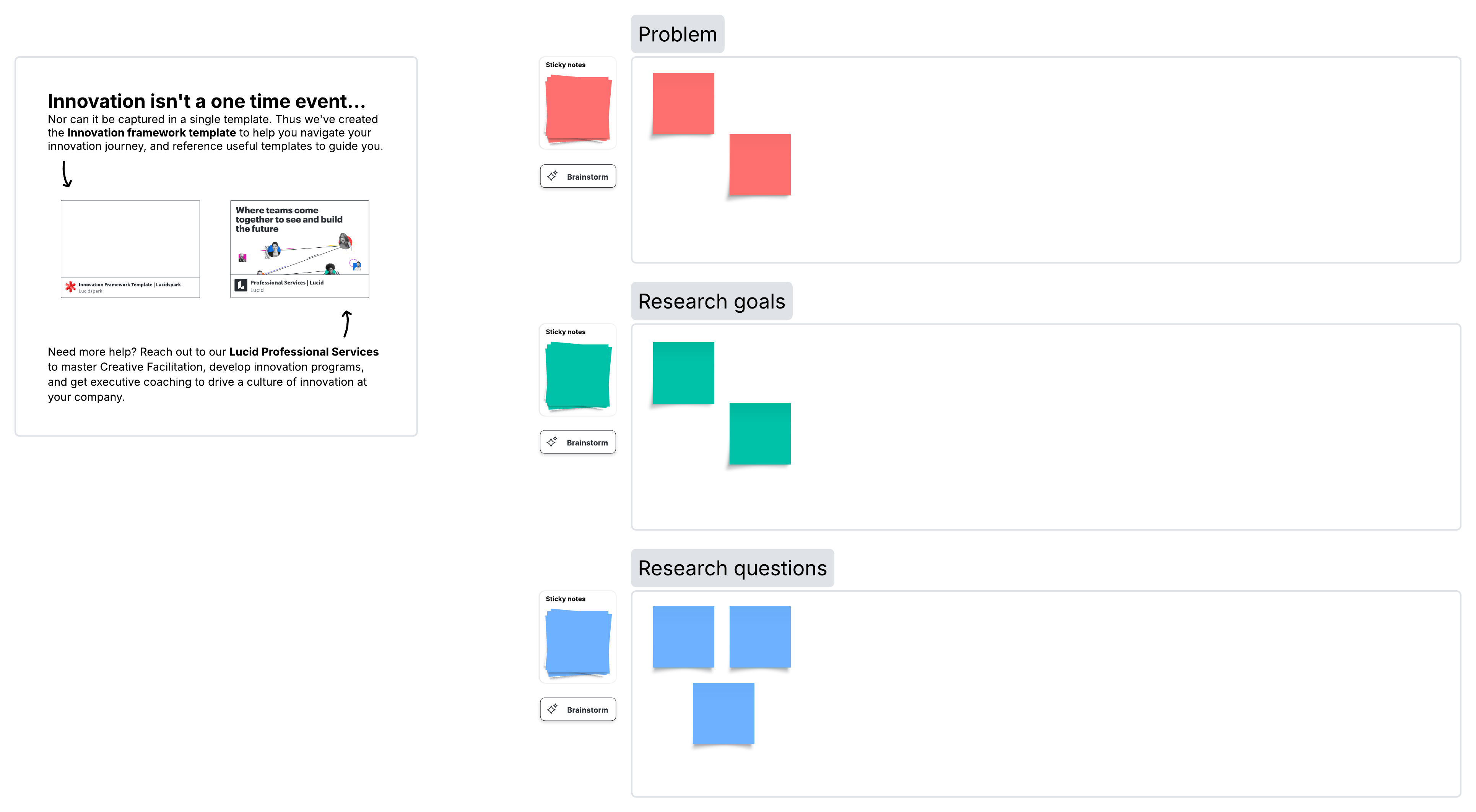This screenshot has width=1476, height=812.
Task: Click the red Lucidspark asterisk logo icon
Action: tap(70, 286)
